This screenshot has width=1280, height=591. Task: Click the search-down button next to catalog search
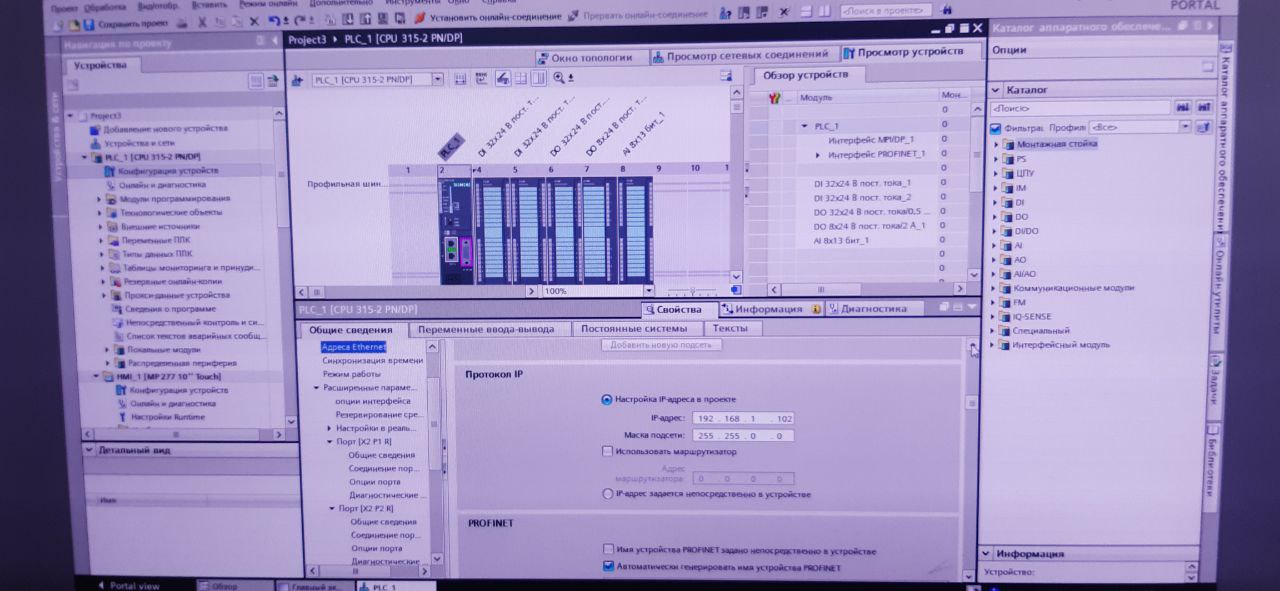(x=1183, y=107)
